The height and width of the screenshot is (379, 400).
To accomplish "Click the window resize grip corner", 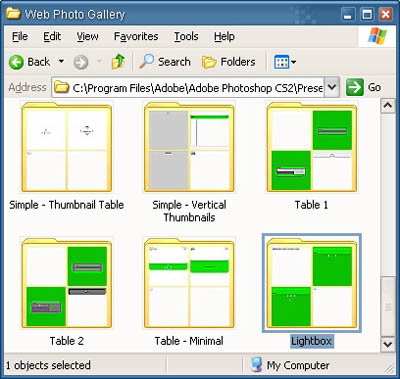I will [389, 367].
